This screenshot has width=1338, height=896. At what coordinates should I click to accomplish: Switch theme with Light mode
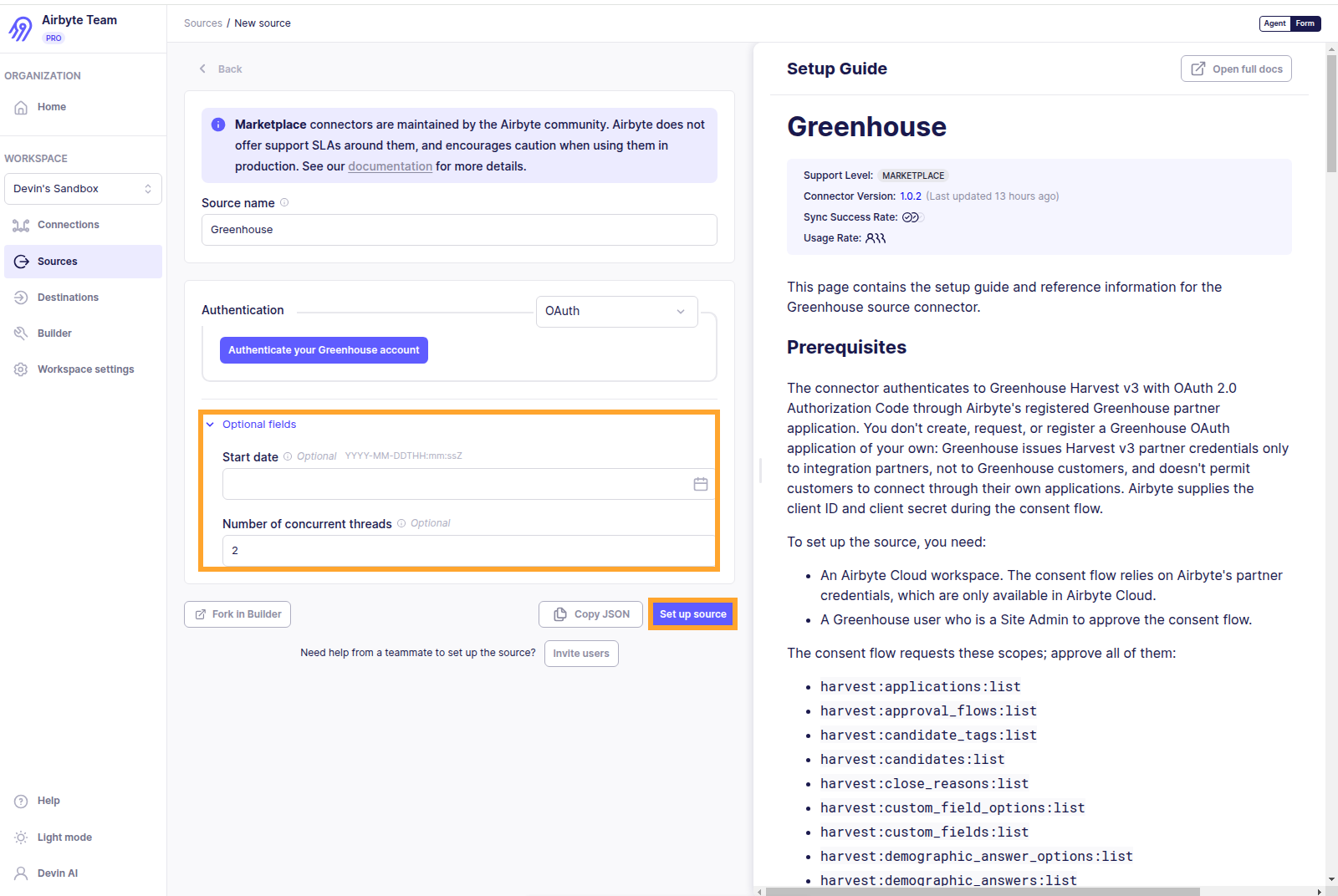[x=83, y=837]
